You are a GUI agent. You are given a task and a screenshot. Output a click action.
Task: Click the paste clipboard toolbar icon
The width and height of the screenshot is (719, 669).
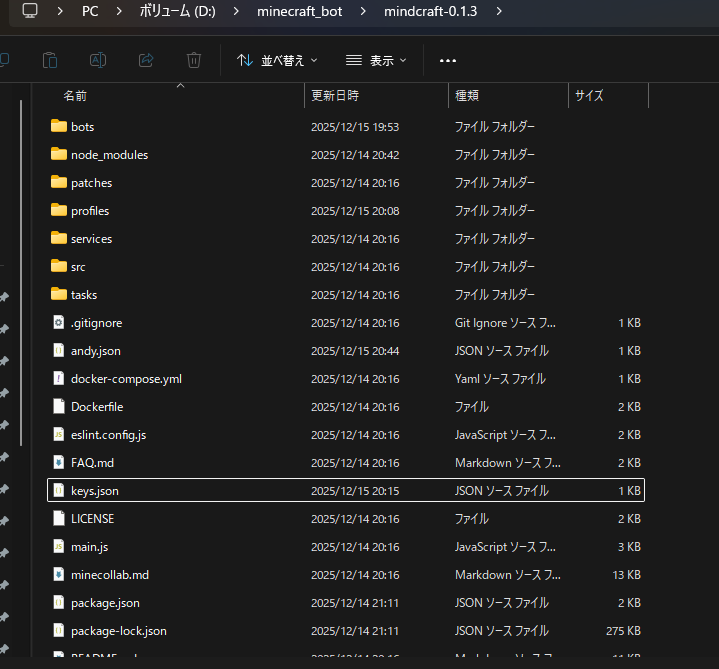point(50,60)
